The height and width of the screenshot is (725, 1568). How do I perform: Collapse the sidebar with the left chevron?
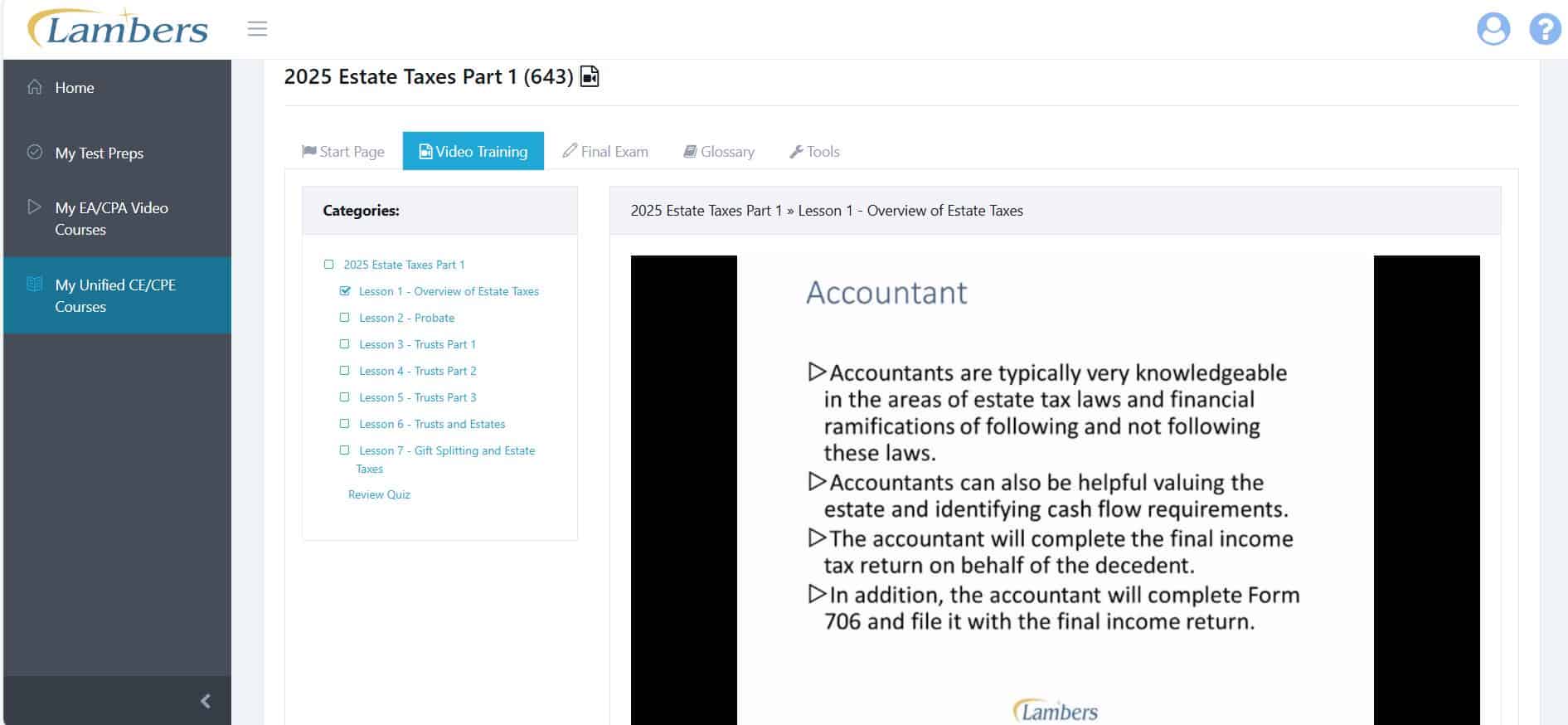pos(206,701)
